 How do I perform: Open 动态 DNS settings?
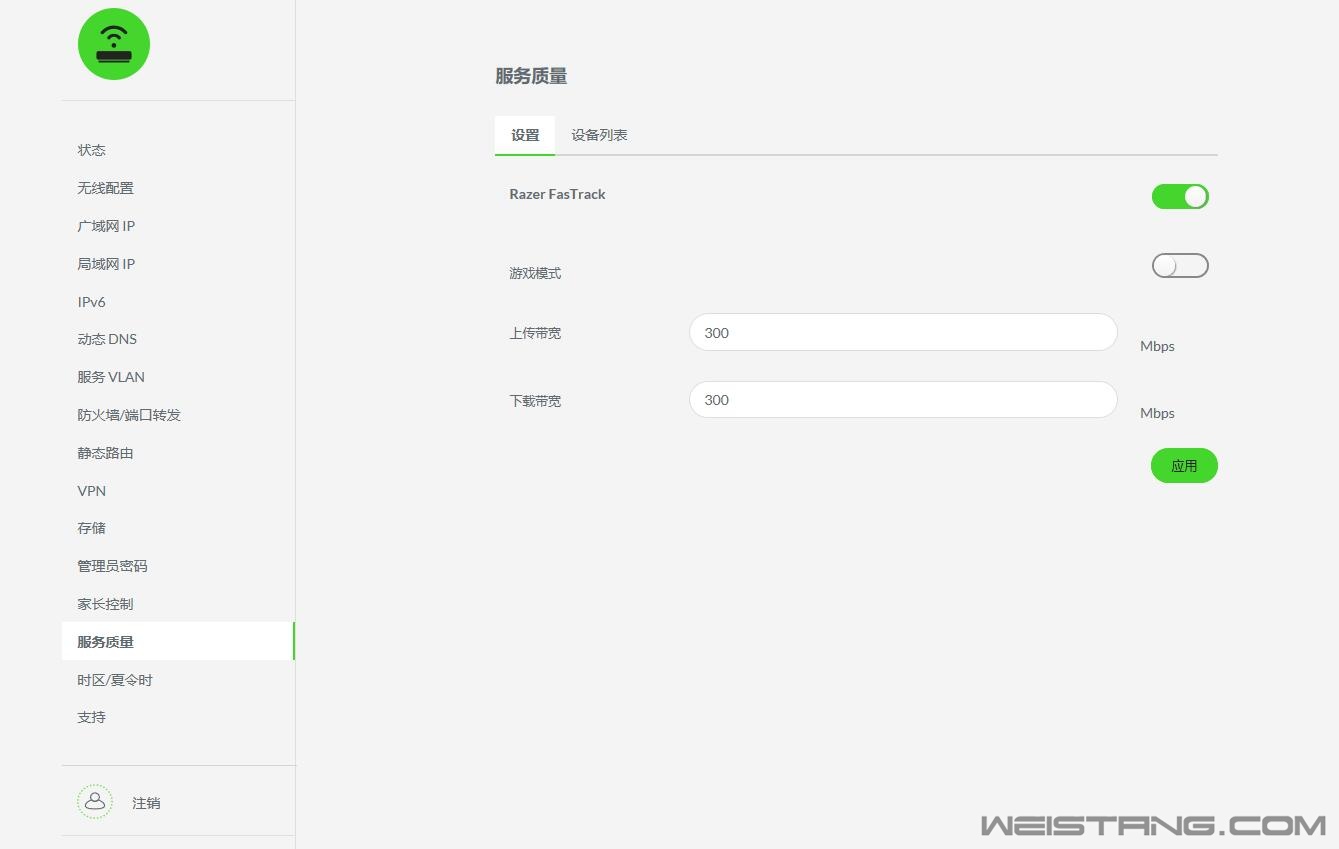[107, 339]
